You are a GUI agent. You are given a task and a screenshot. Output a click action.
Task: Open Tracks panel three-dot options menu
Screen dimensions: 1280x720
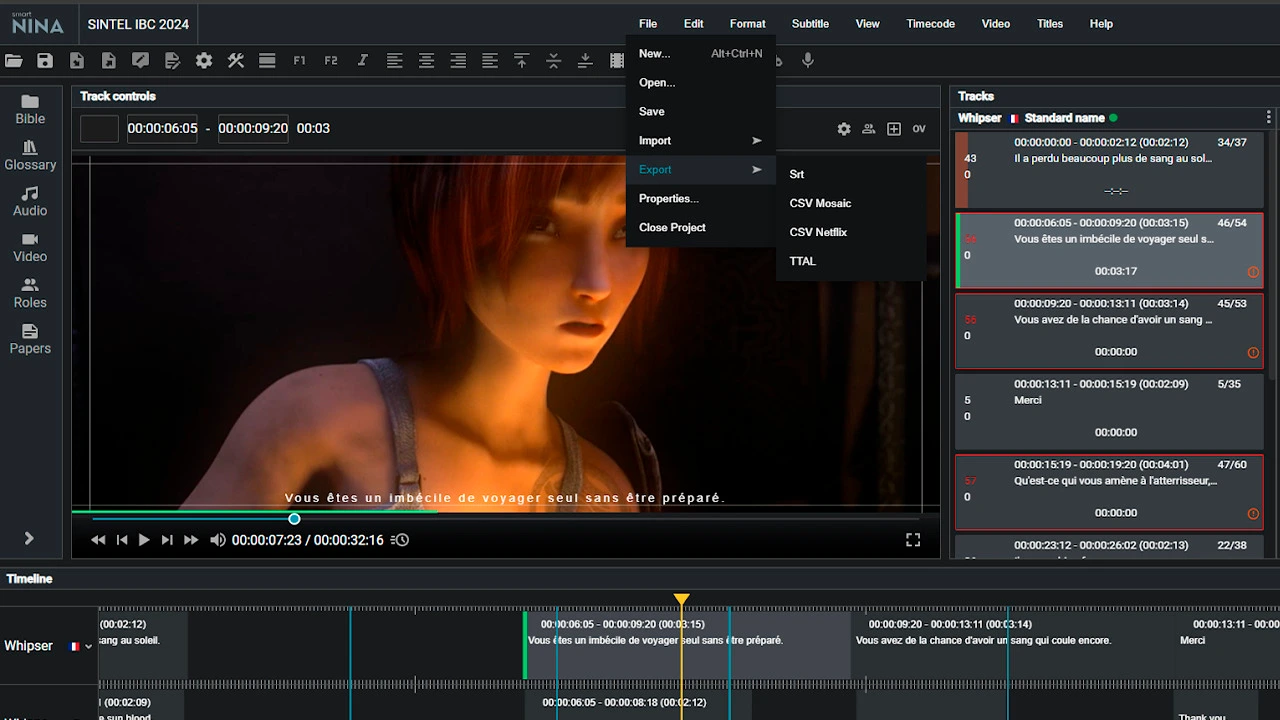click(1269, 118)
